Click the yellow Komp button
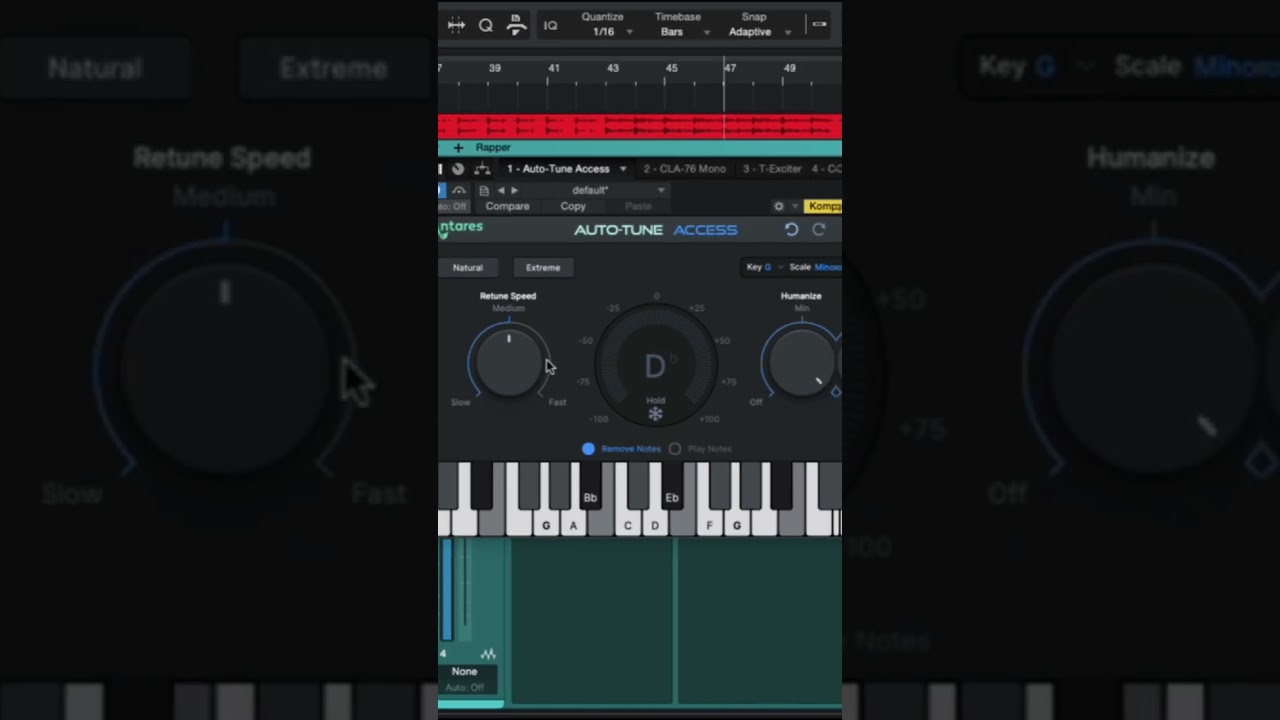 824,206
